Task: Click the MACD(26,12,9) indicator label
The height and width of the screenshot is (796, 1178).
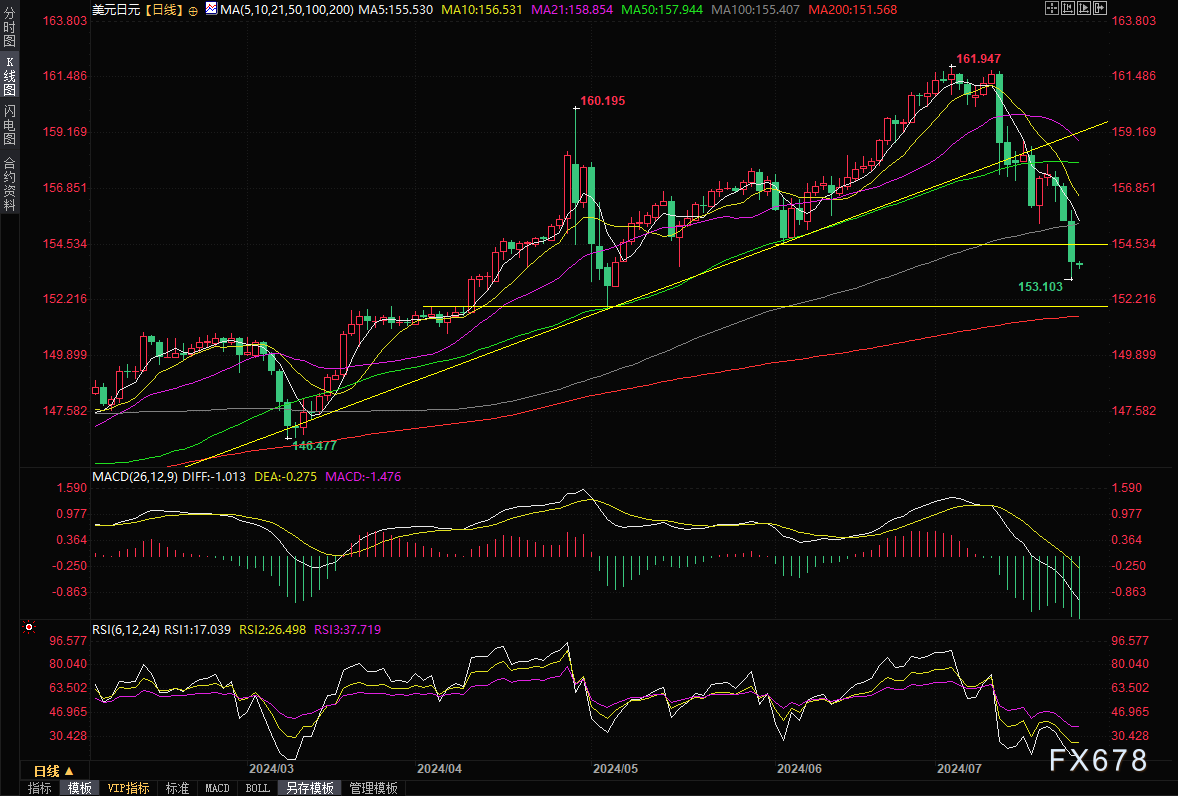Action: 135,477
